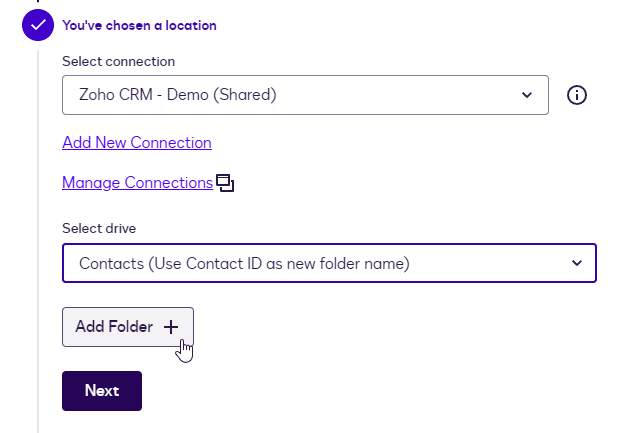The height and width of the screenshot is (433, 623).
Task: Click the purple checkmark step icon
Action: tap(38, 25)
